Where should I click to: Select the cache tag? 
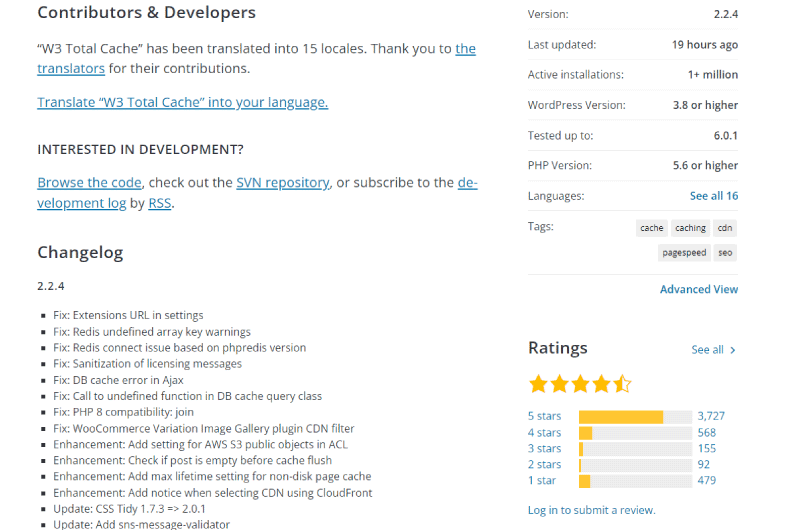click(652, 228)
